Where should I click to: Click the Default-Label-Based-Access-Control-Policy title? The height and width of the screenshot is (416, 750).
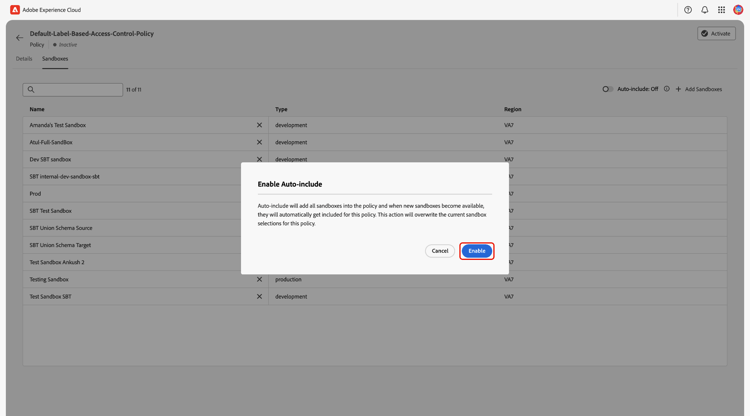tap(92, 33)
